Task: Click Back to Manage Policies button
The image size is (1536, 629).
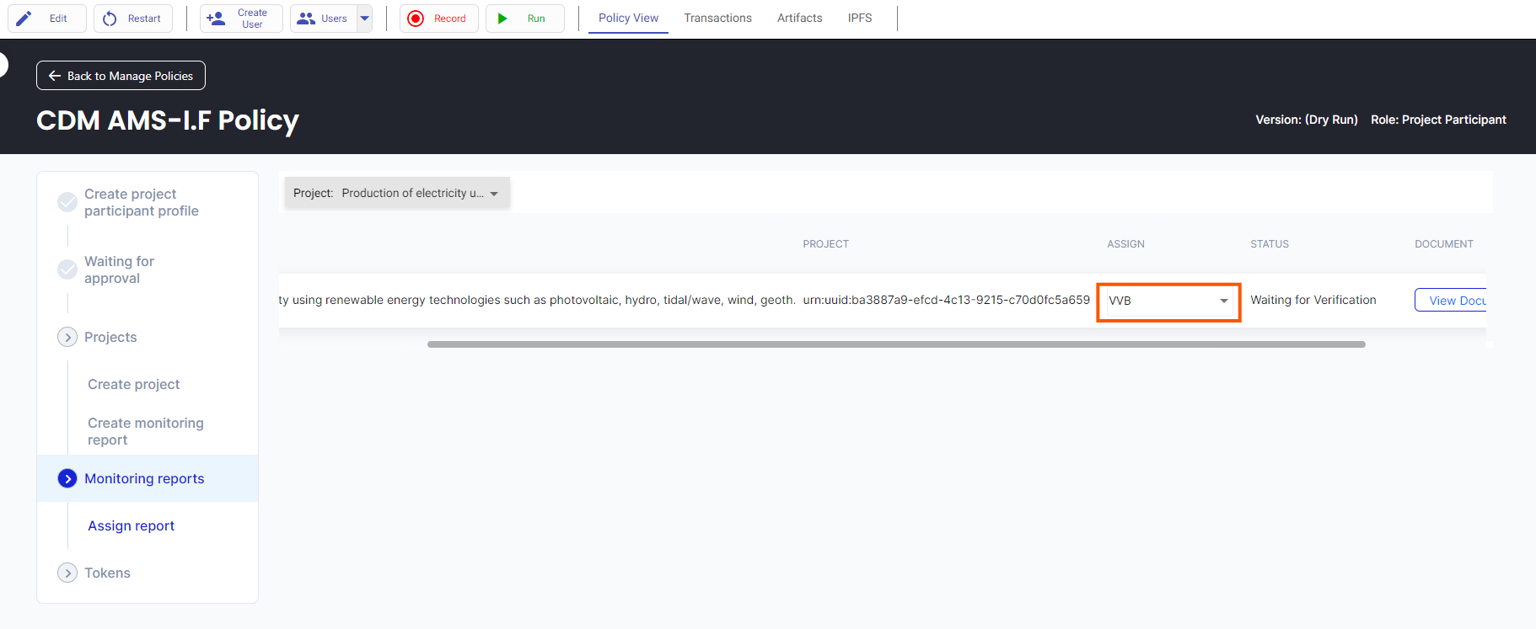Action: click(x=121, y=76)
